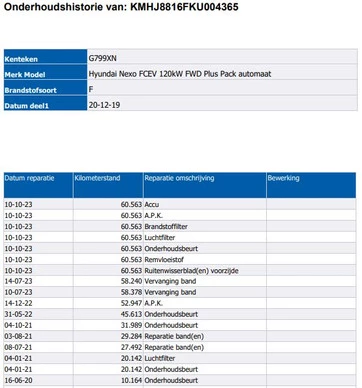Click the Vervanging band row dated 14-07-23
The width and height of the screenshot is (362, 388).
(x=180, y=281)
